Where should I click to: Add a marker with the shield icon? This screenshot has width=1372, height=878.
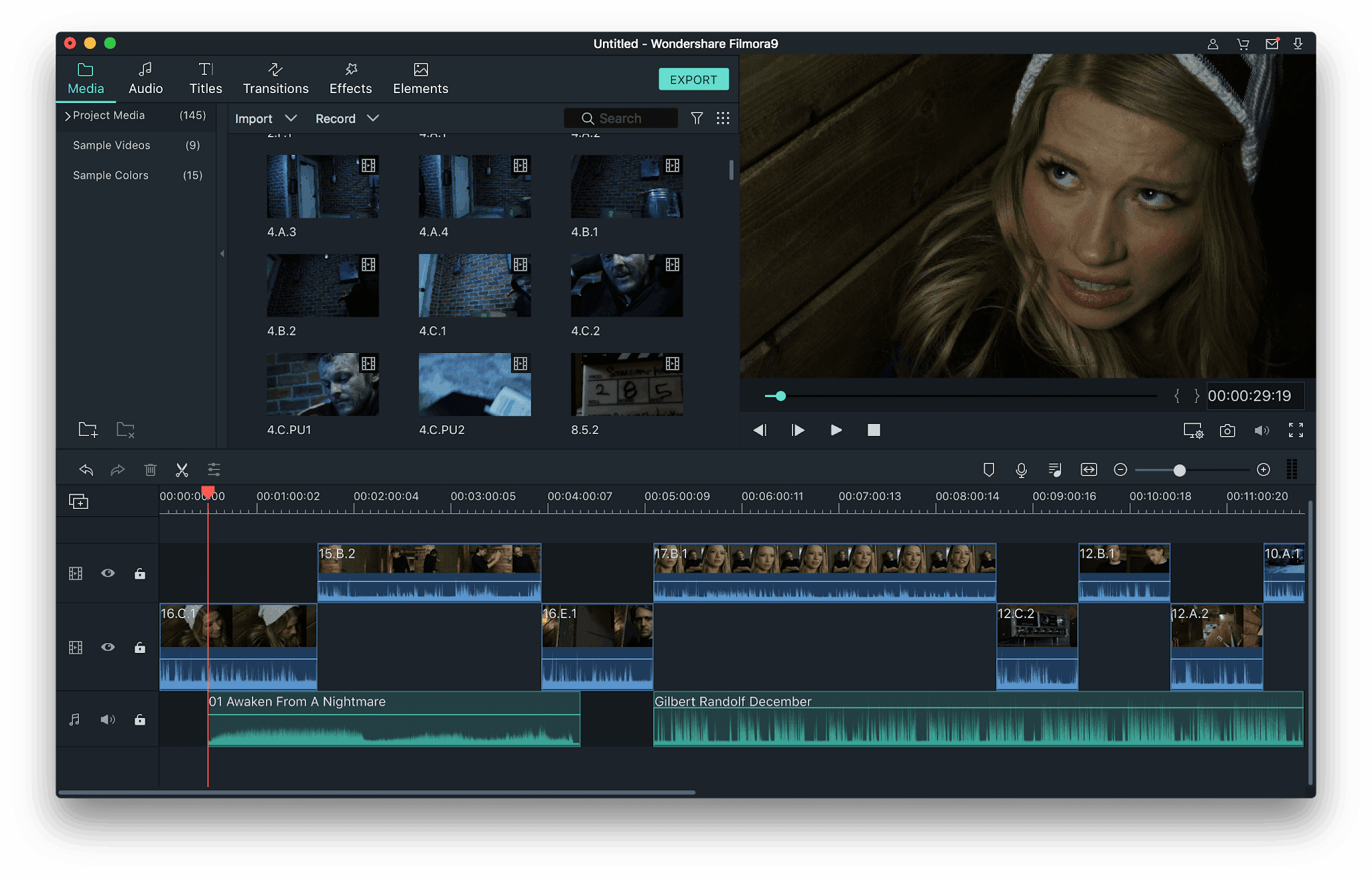coord(988,469)
